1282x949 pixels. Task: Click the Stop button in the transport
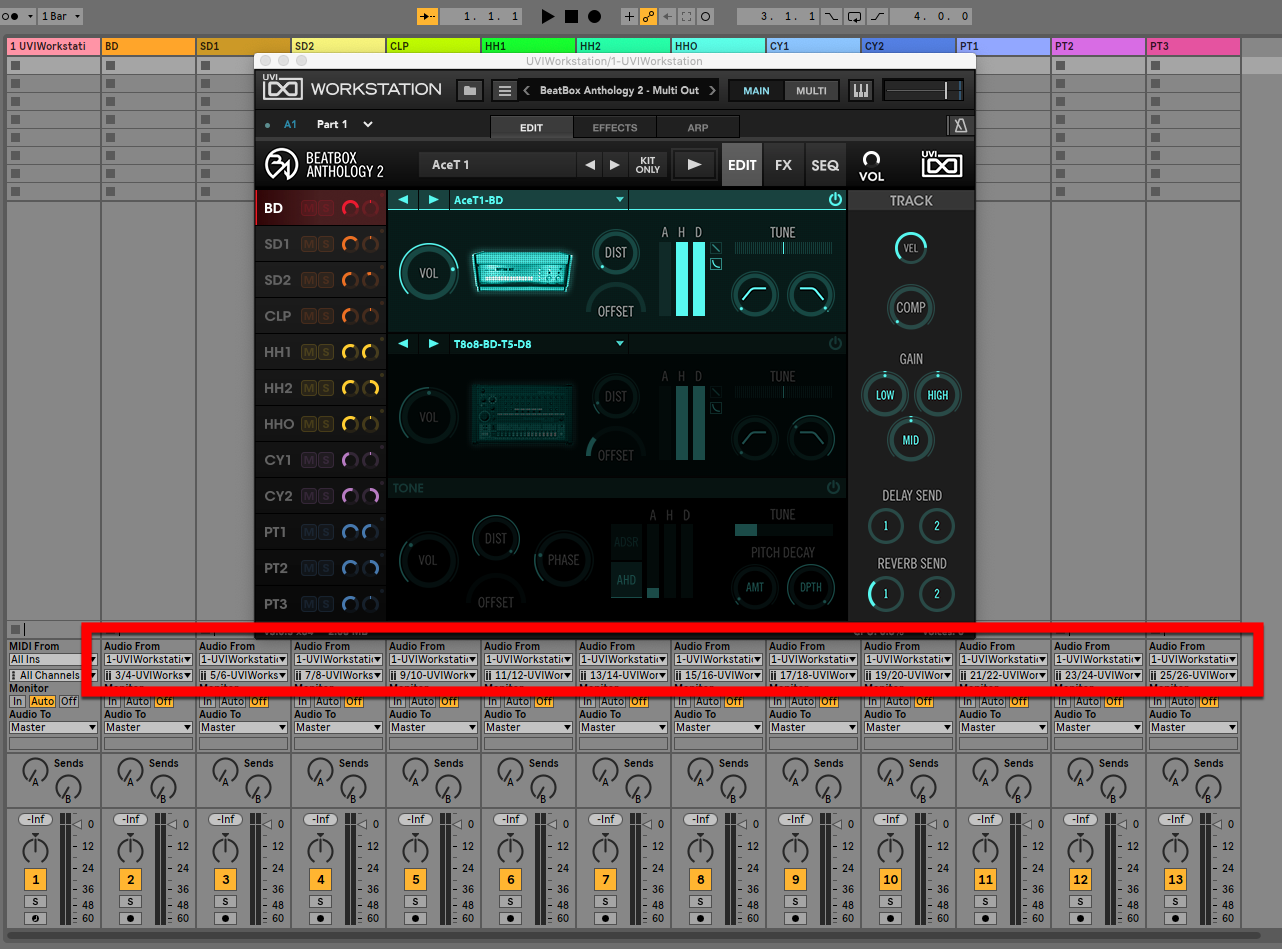pyautogui.click(x=571, y=16)
